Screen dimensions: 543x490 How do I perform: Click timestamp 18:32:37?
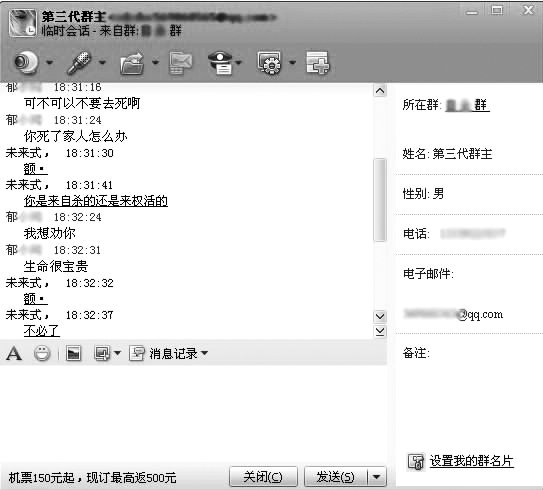[90, 315]
